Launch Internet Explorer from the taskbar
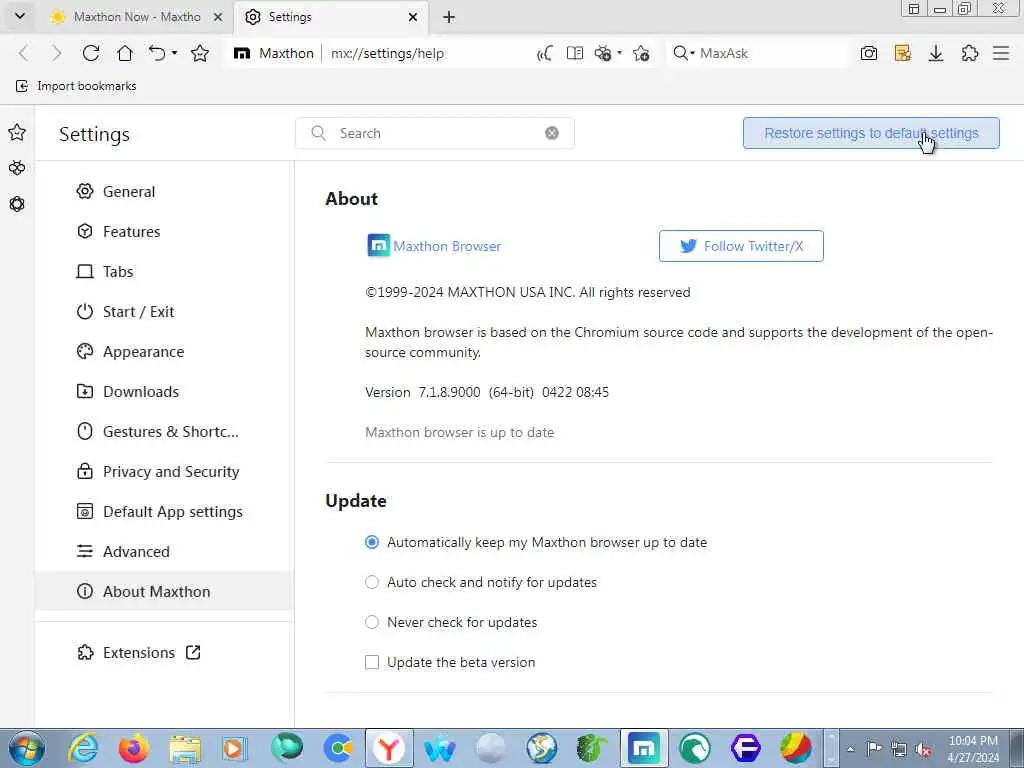Viewport: 1024px width, 768px height. (x=84, y=748)
